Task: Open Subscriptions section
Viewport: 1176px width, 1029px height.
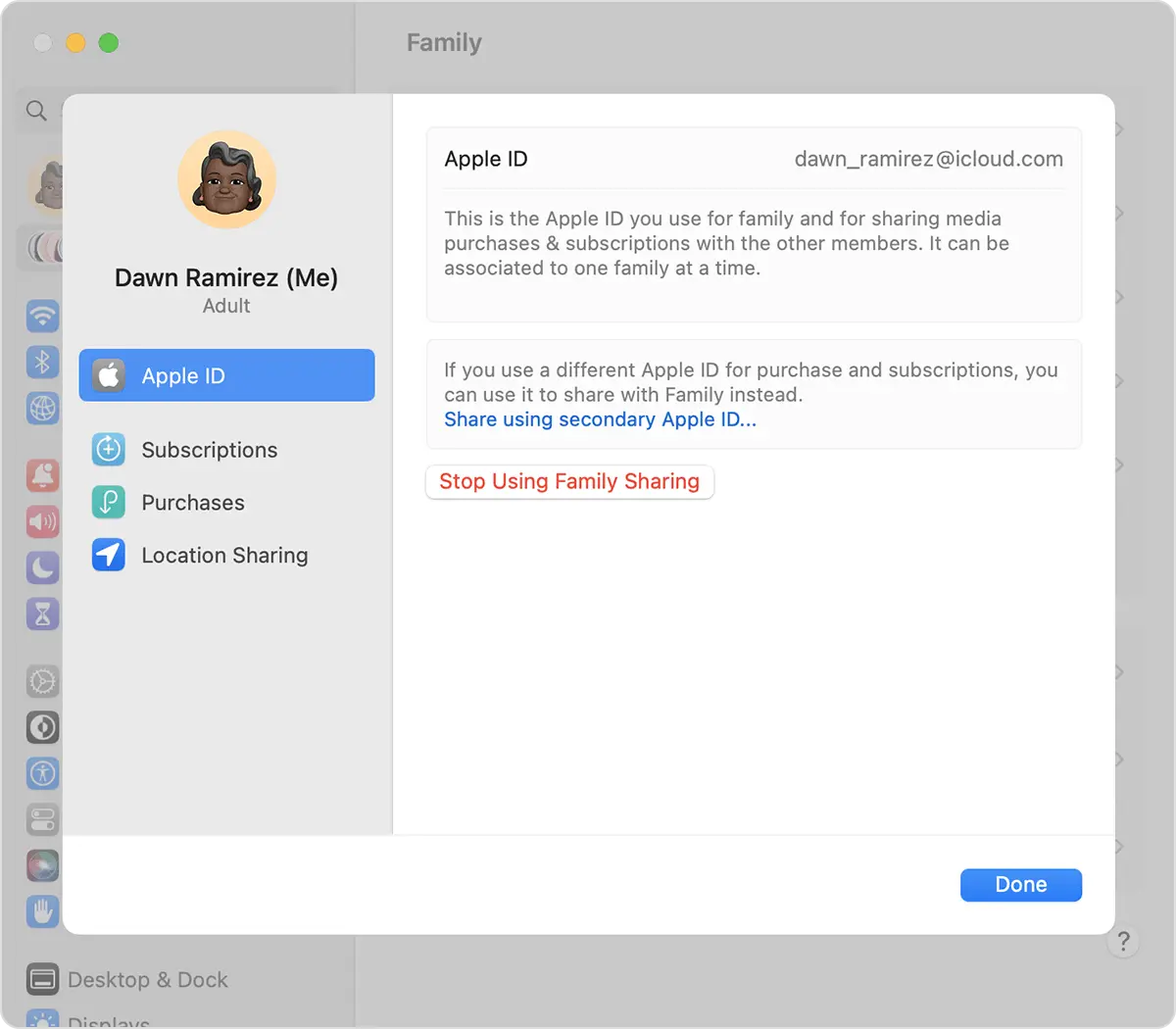Action: coord(226,450)
